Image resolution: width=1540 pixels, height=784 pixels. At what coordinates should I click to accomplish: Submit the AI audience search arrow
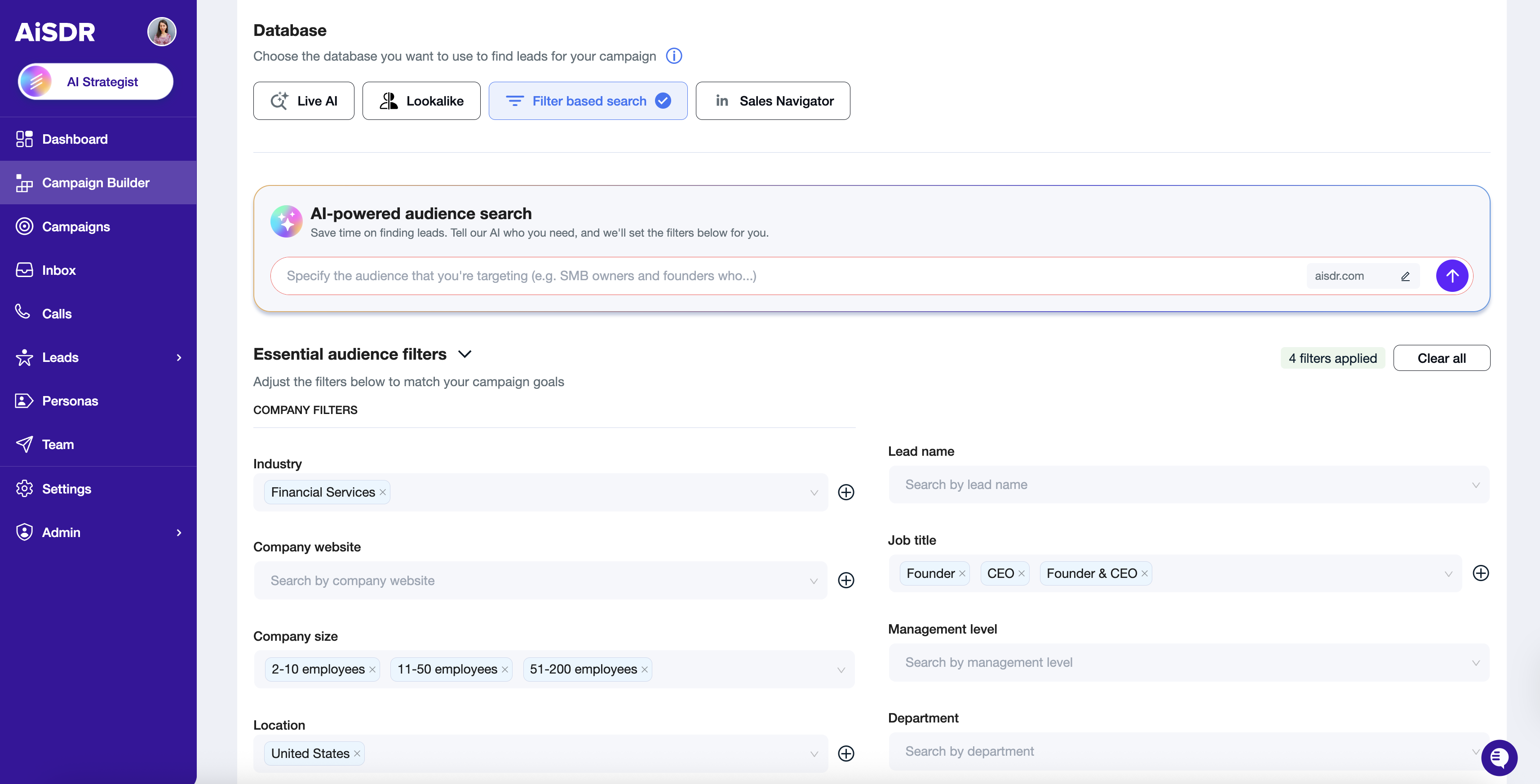coord(1451,275)
